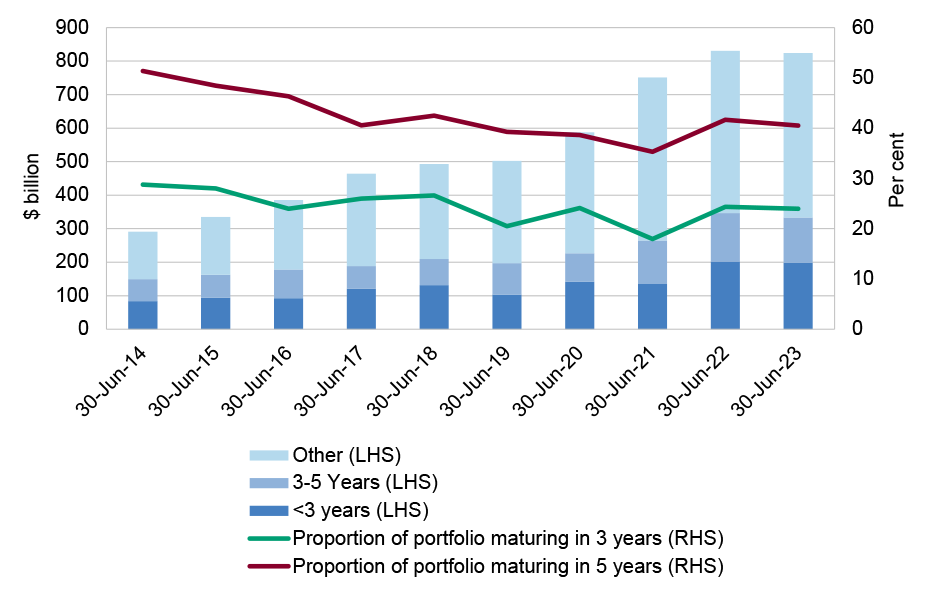Click the "Per cent" axis title
926x597 pixels.
896,170
